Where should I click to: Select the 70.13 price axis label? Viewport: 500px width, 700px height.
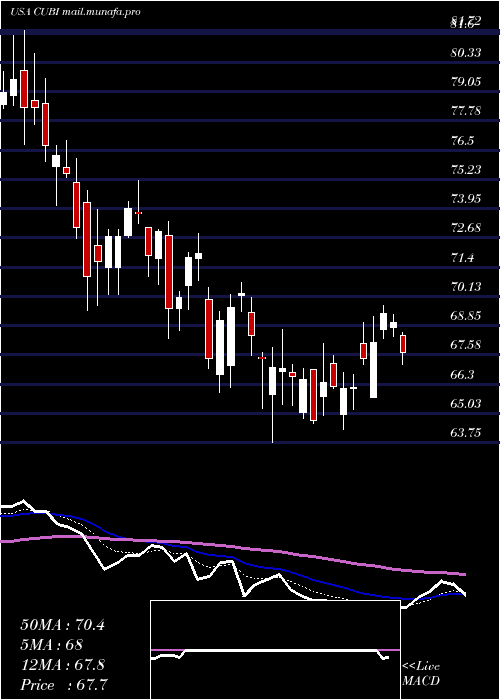click(x=466, y=287)
